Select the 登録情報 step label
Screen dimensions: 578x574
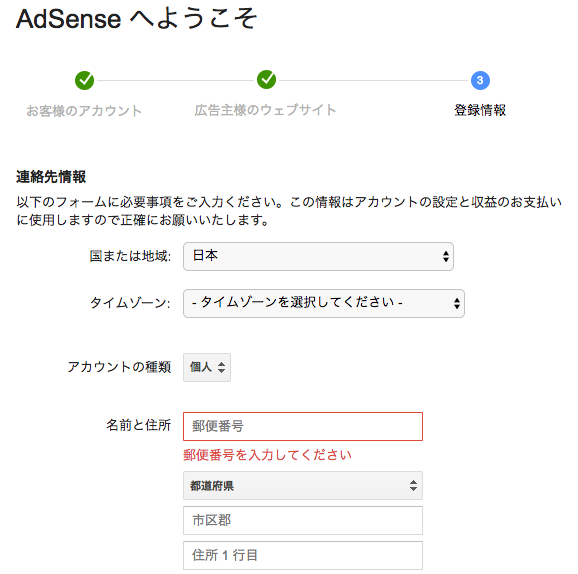point(480,110)
